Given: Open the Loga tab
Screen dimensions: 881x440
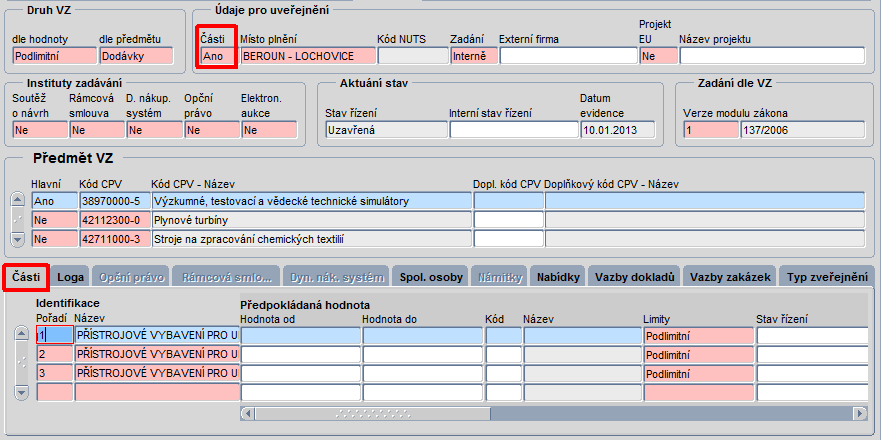Looking at the screenshot, I should [x=71, y=277].
